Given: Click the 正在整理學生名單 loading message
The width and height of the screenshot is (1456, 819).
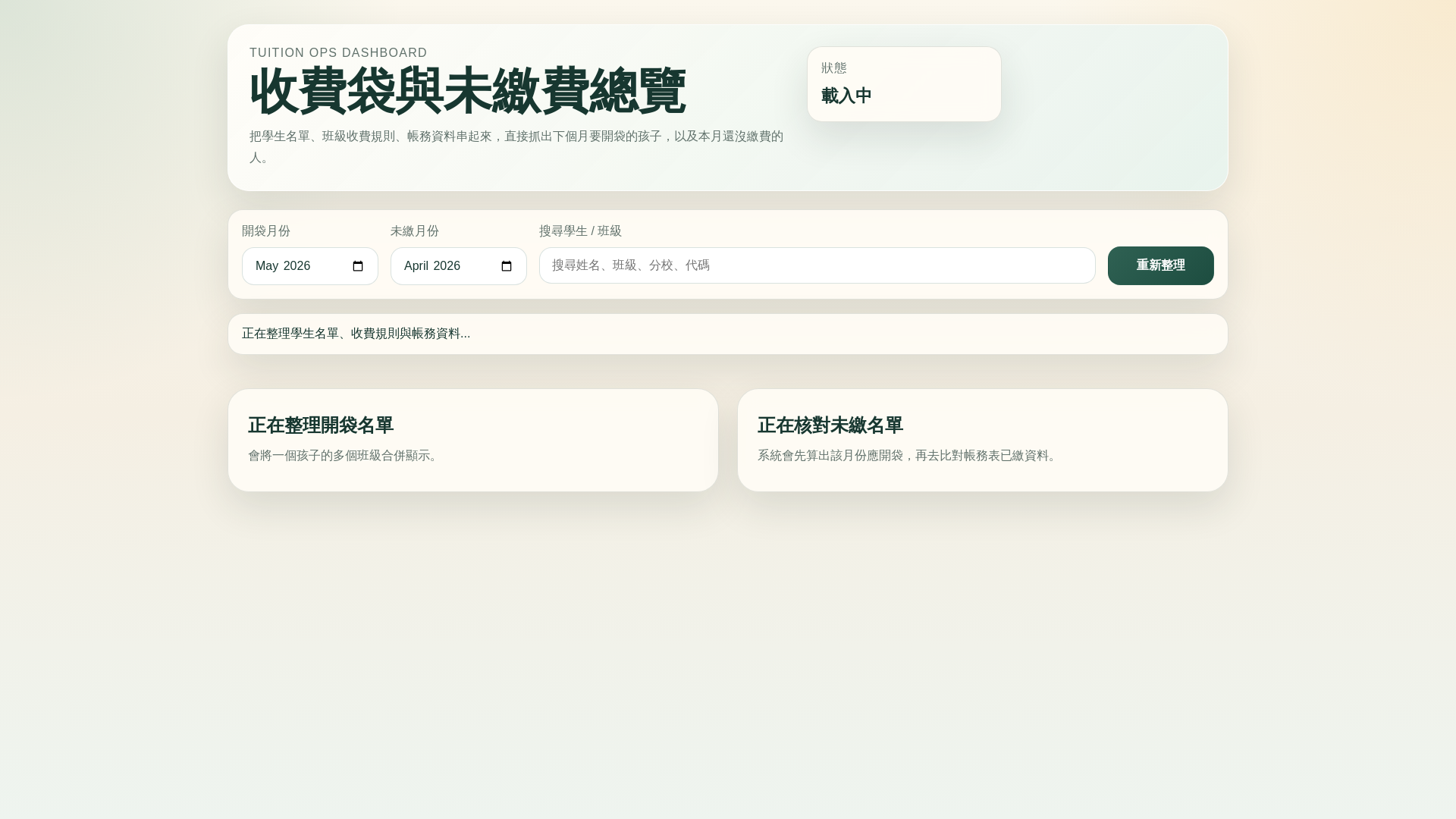Looking at the screenshot, I should click(x=356, y=334).
